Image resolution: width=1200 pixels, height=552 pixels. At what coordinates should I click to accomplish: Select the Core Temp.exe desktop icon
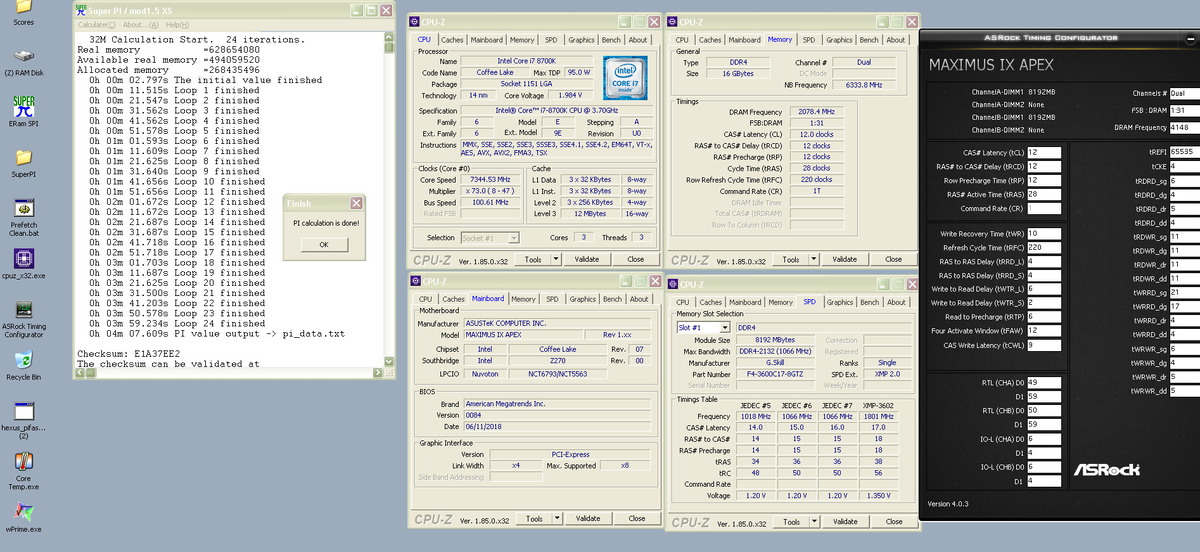pos(23,472)
